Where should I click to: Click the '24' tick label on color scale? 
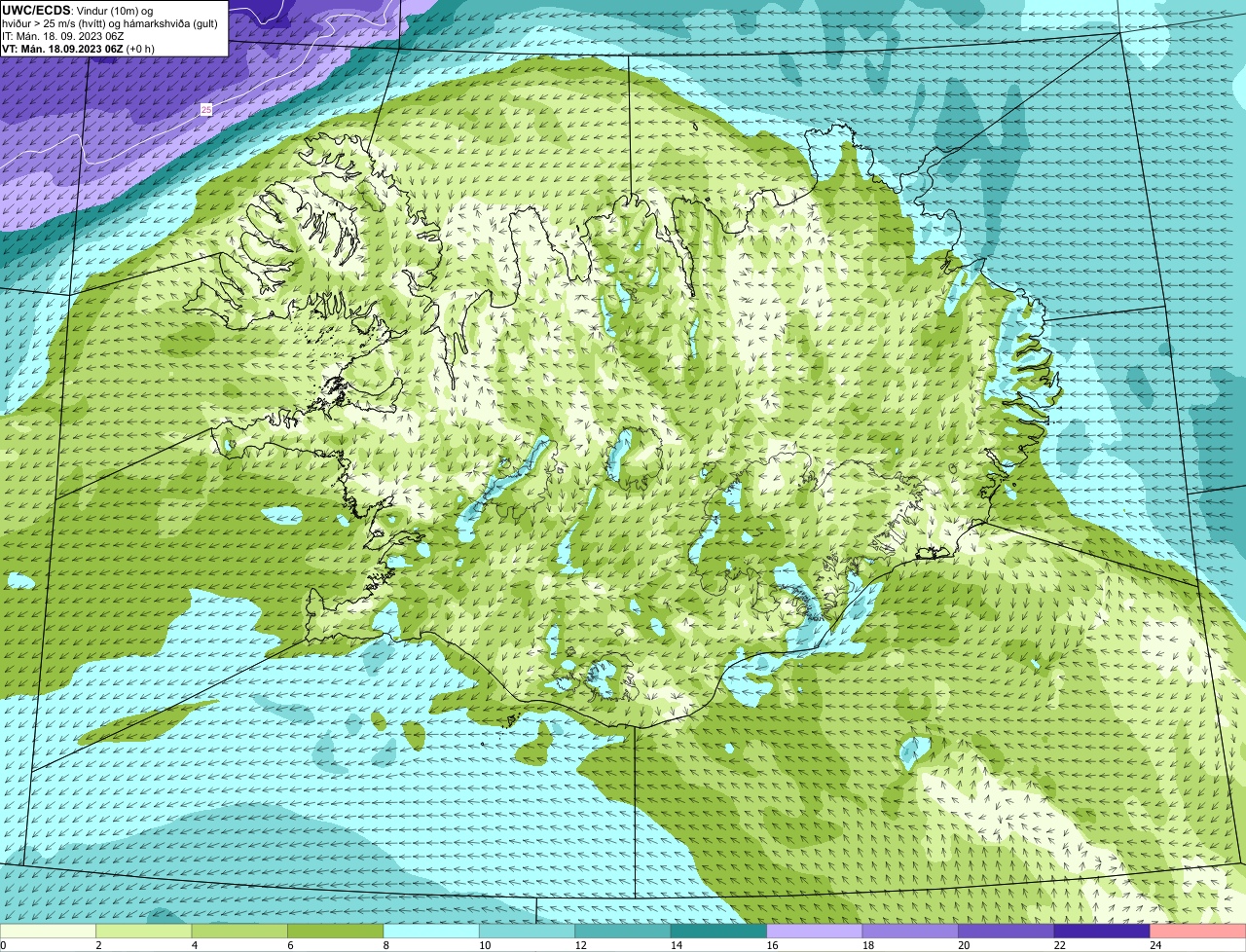pyautogui.click(x=1155, y=945)
